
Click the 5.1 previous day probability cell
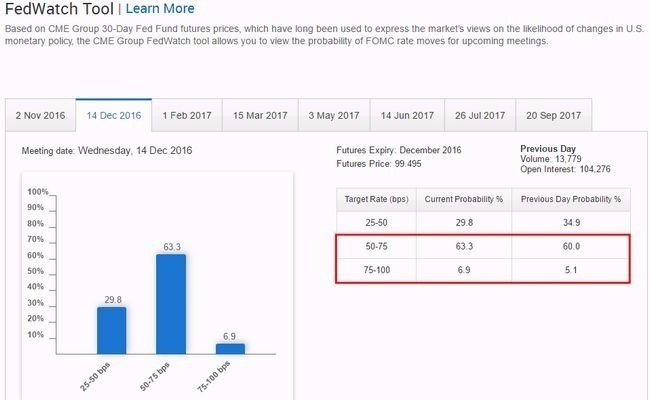(x=571, y=270)
